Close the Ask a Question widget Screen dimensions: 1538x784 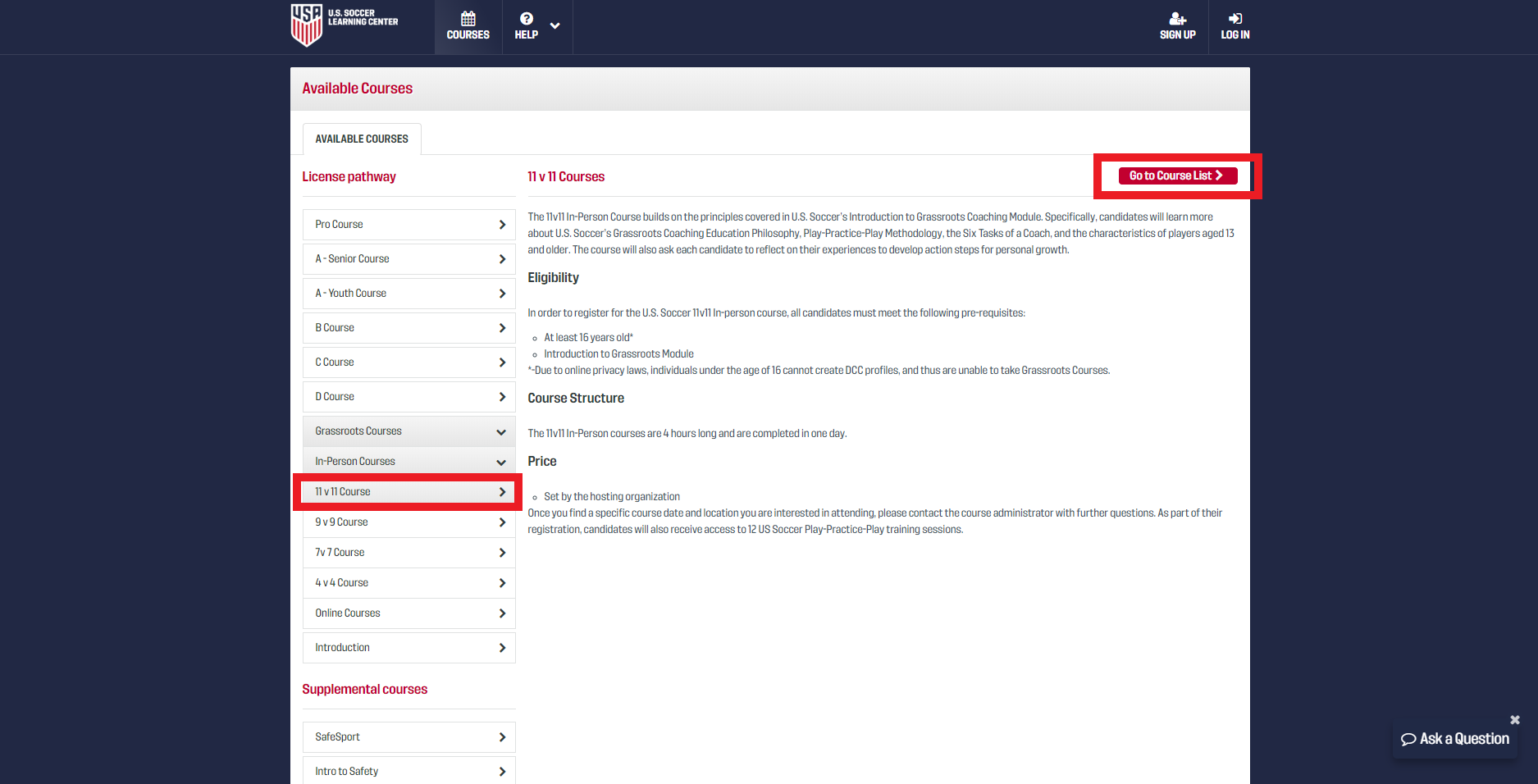click(x=1515, y=719)
